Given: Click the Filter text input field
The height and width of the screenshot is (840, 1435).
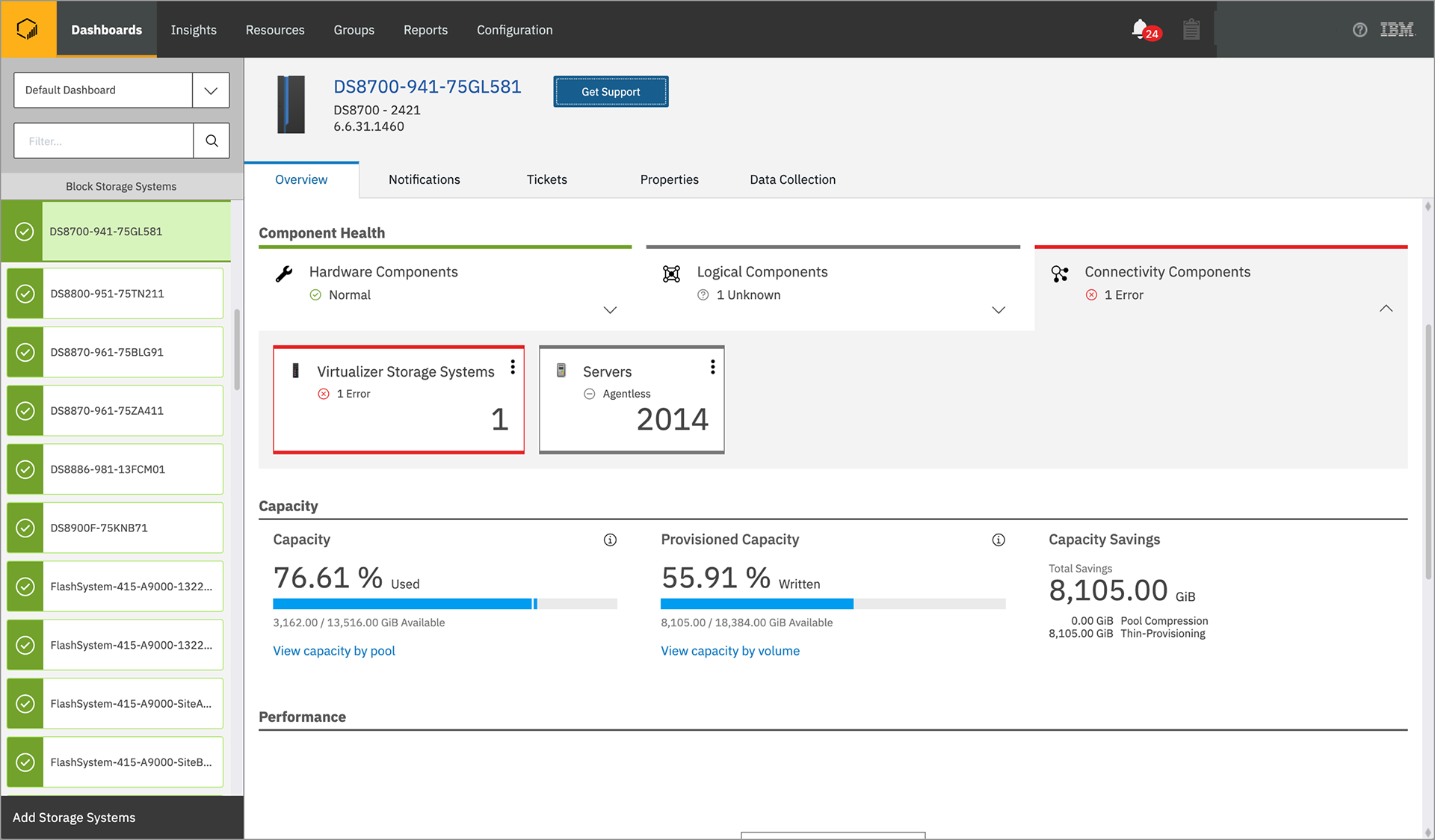Looking at the screenshot, I should click(104, 140).
